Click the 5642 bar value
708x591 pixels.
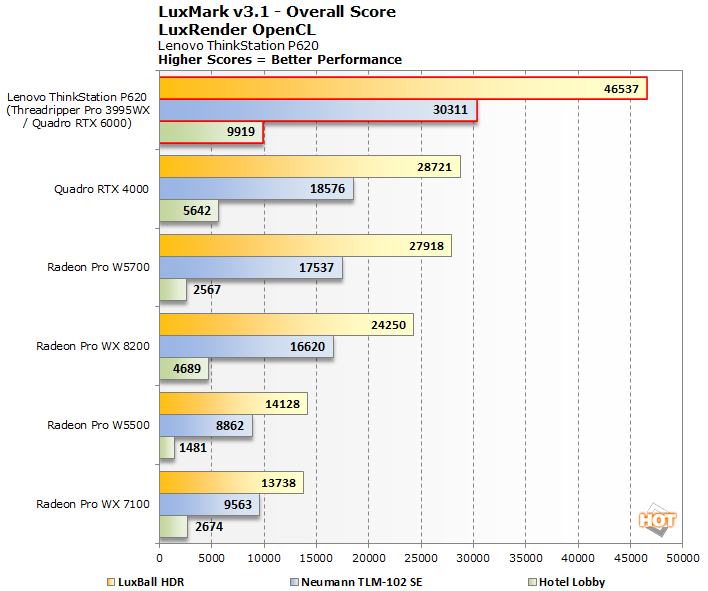point(197,211)
